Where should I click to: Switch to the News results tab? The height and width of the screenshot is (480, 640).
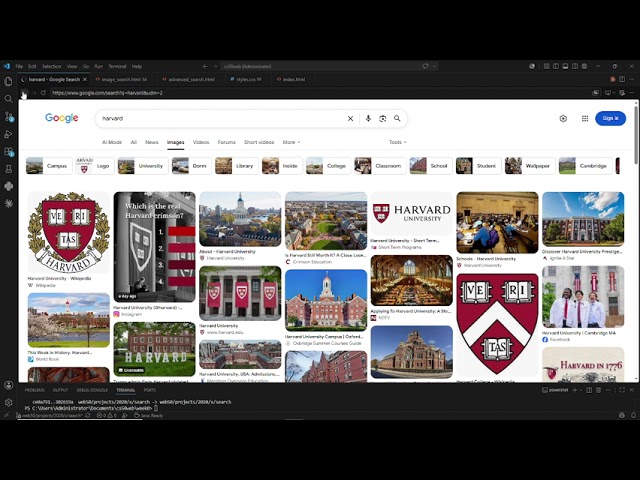pyautogui.click(x=151, y=142)
